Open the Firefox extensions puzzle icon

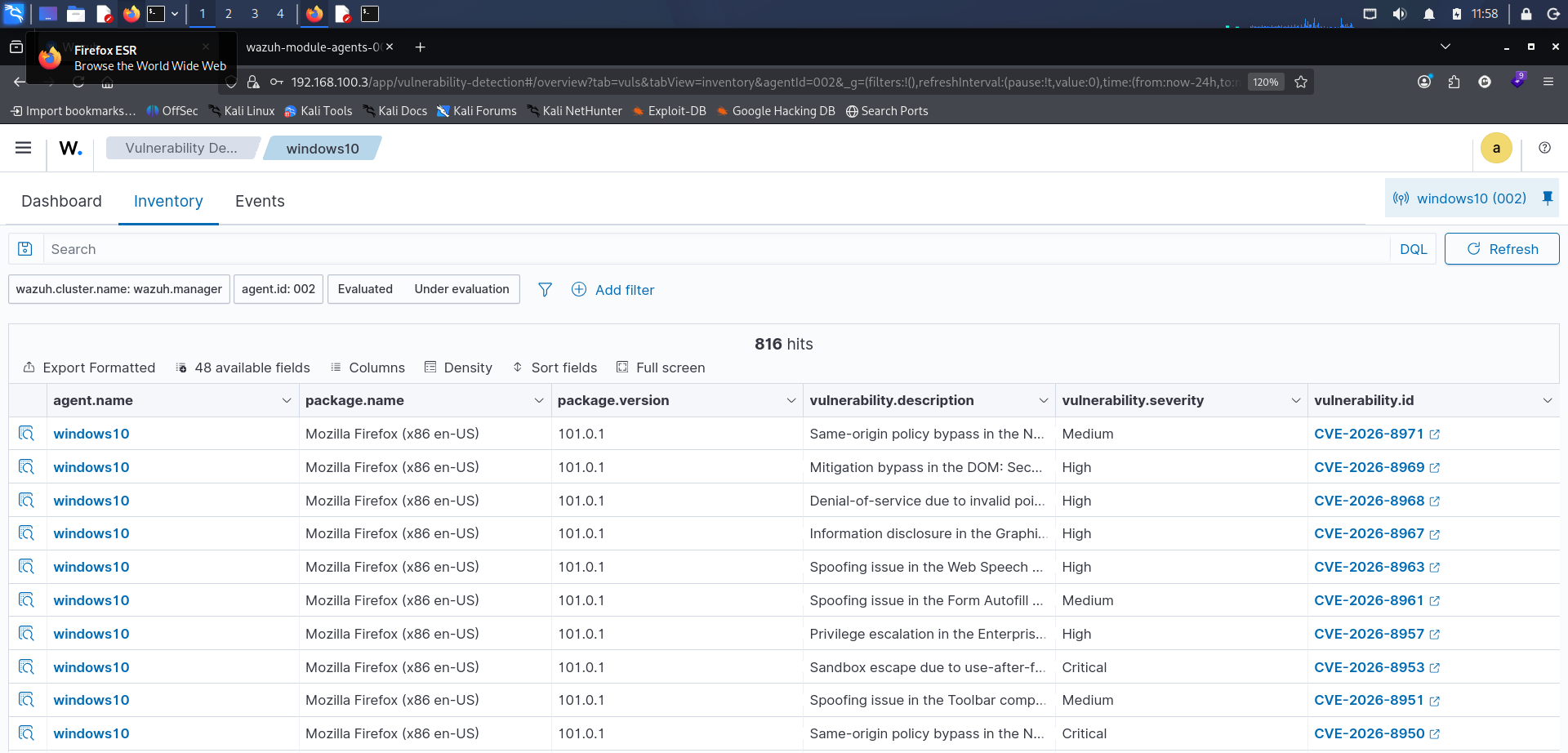1454,82
